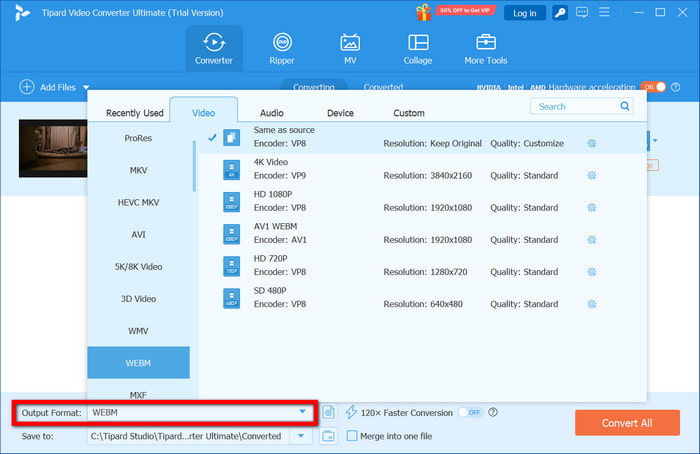Click the Add Files plus icon
The height and width of the screenshot is (454, 700).
pos(27,87)
